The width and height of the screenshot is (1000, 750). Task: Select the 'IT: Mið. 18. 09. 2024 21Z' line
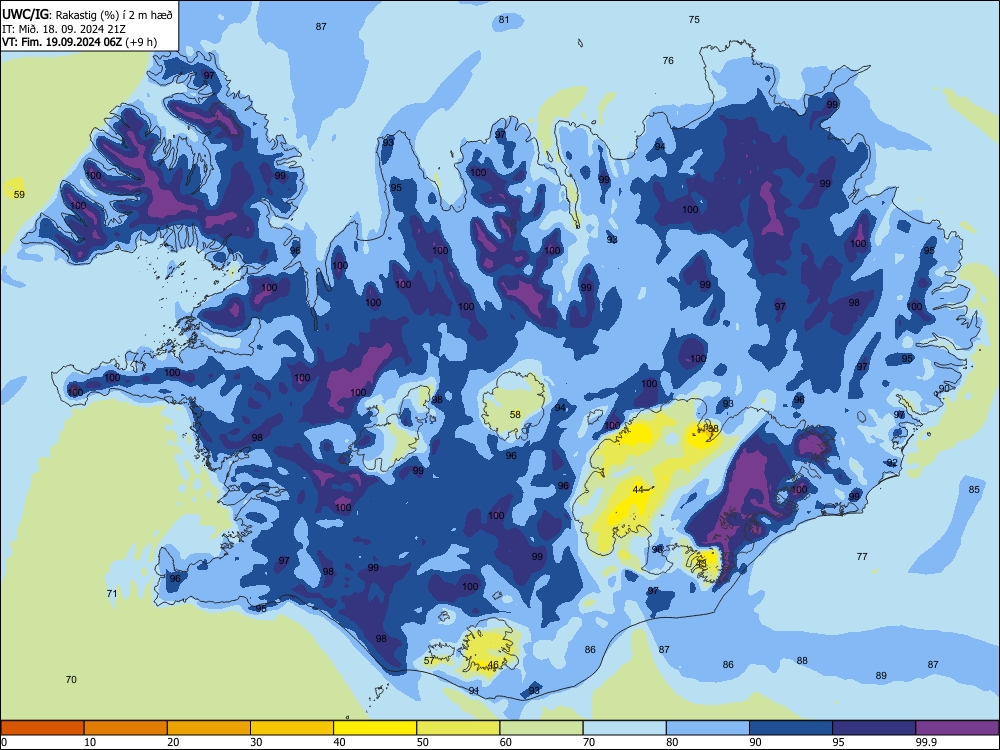tap(64, 29)
